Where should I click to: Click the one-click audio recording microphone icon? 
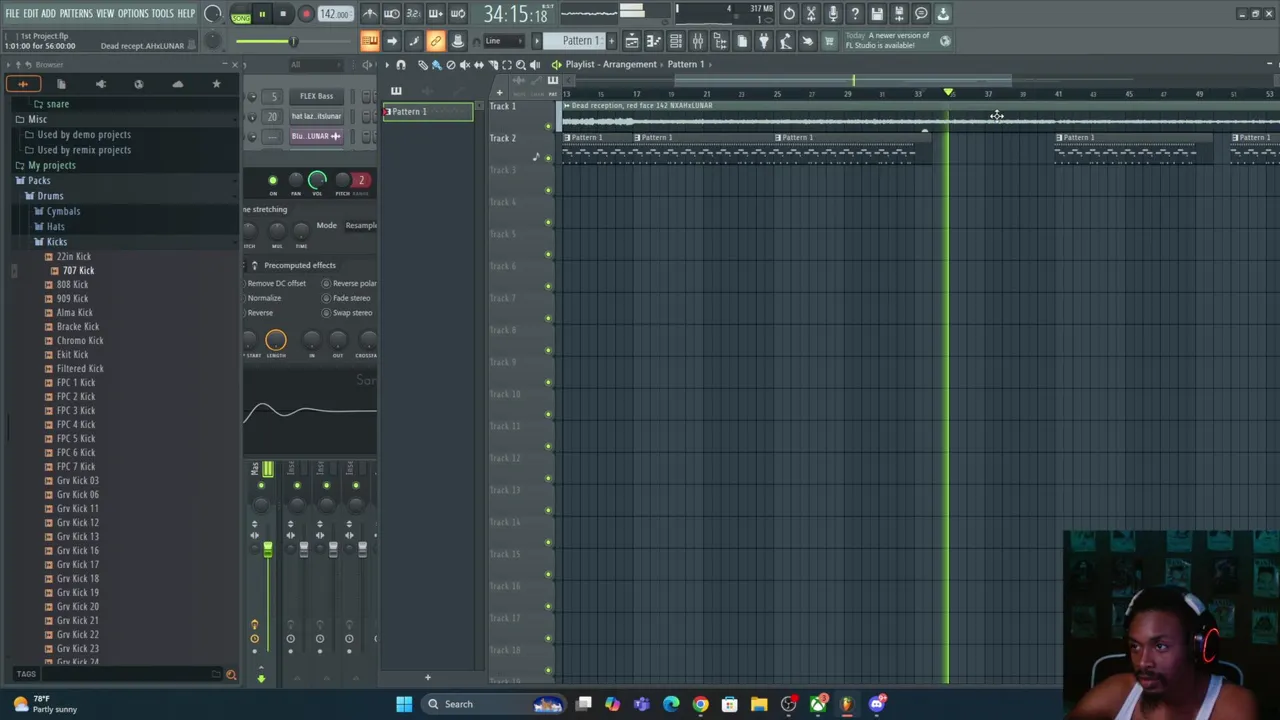pyautogui.click(x=833, y=14)
